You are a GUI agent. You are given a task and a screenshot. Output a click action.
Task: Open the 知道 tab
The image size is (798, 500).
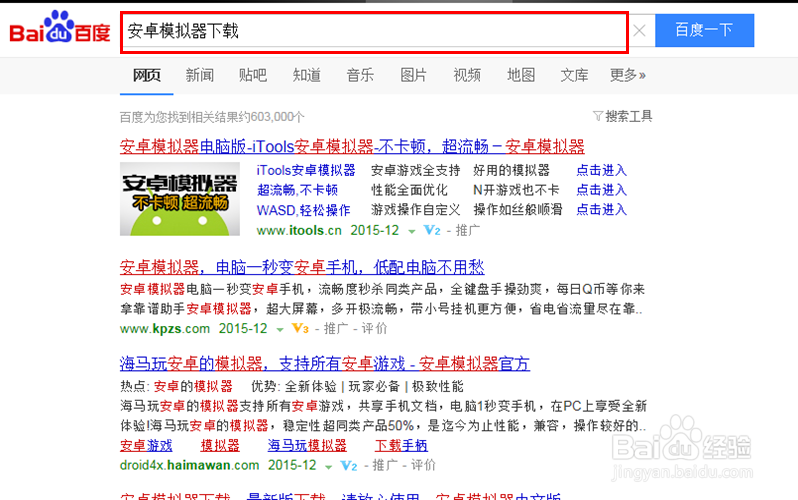pyautogui.click(x=306, y=75)
